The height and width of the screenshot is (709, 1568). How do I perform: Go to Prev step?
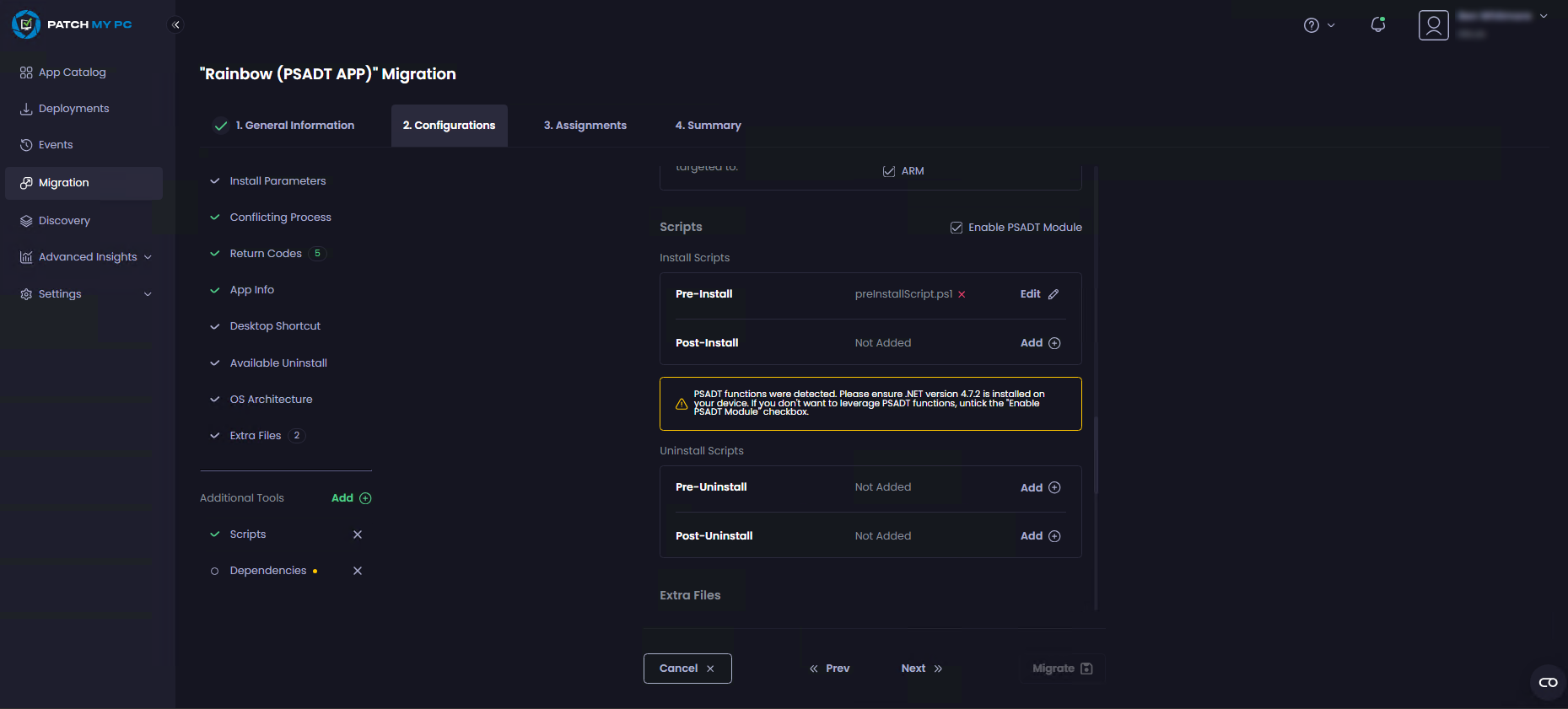[x=829, y=669]
